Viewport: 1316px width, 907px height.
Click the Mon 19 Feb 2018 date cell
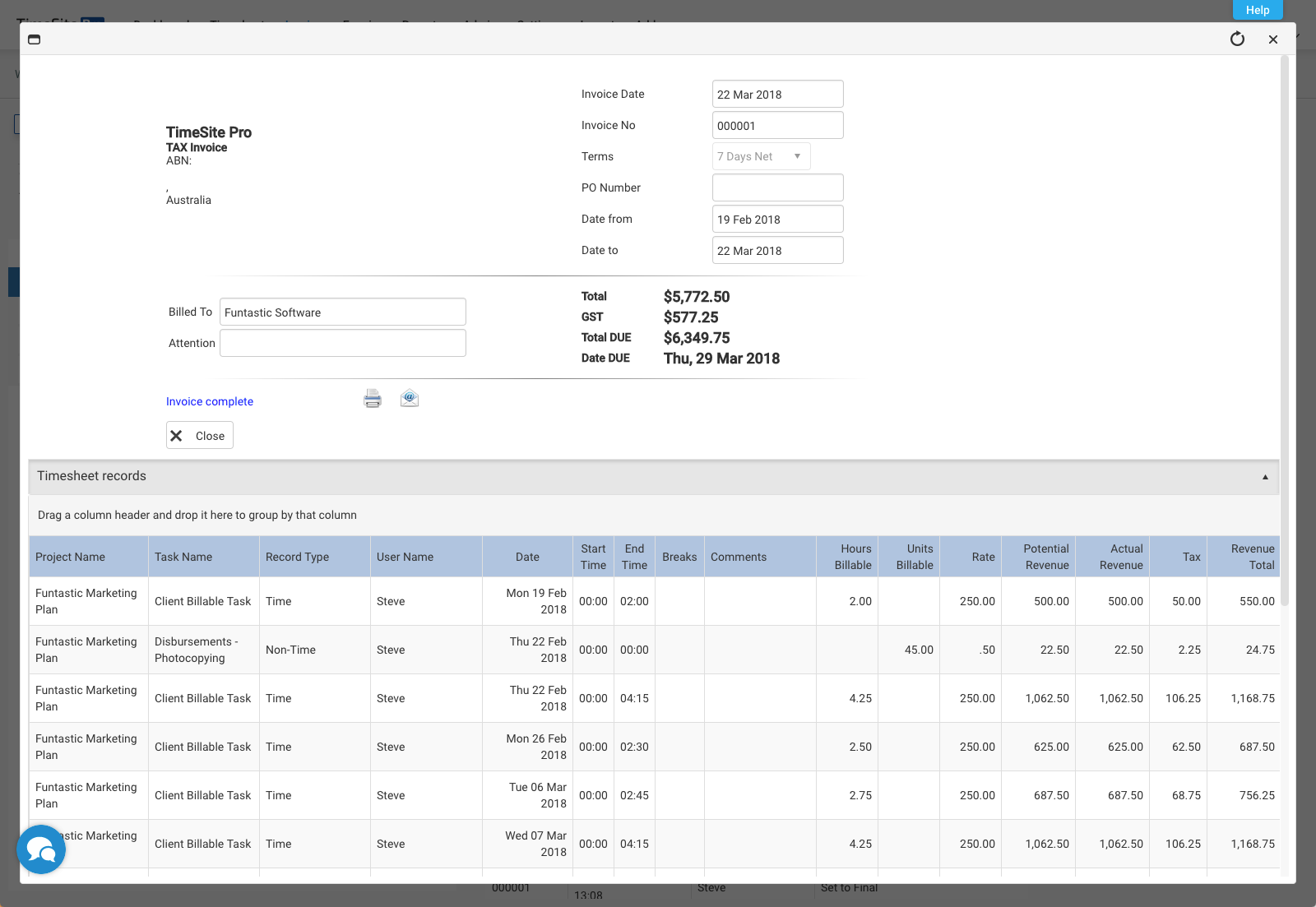pos(527,601)
